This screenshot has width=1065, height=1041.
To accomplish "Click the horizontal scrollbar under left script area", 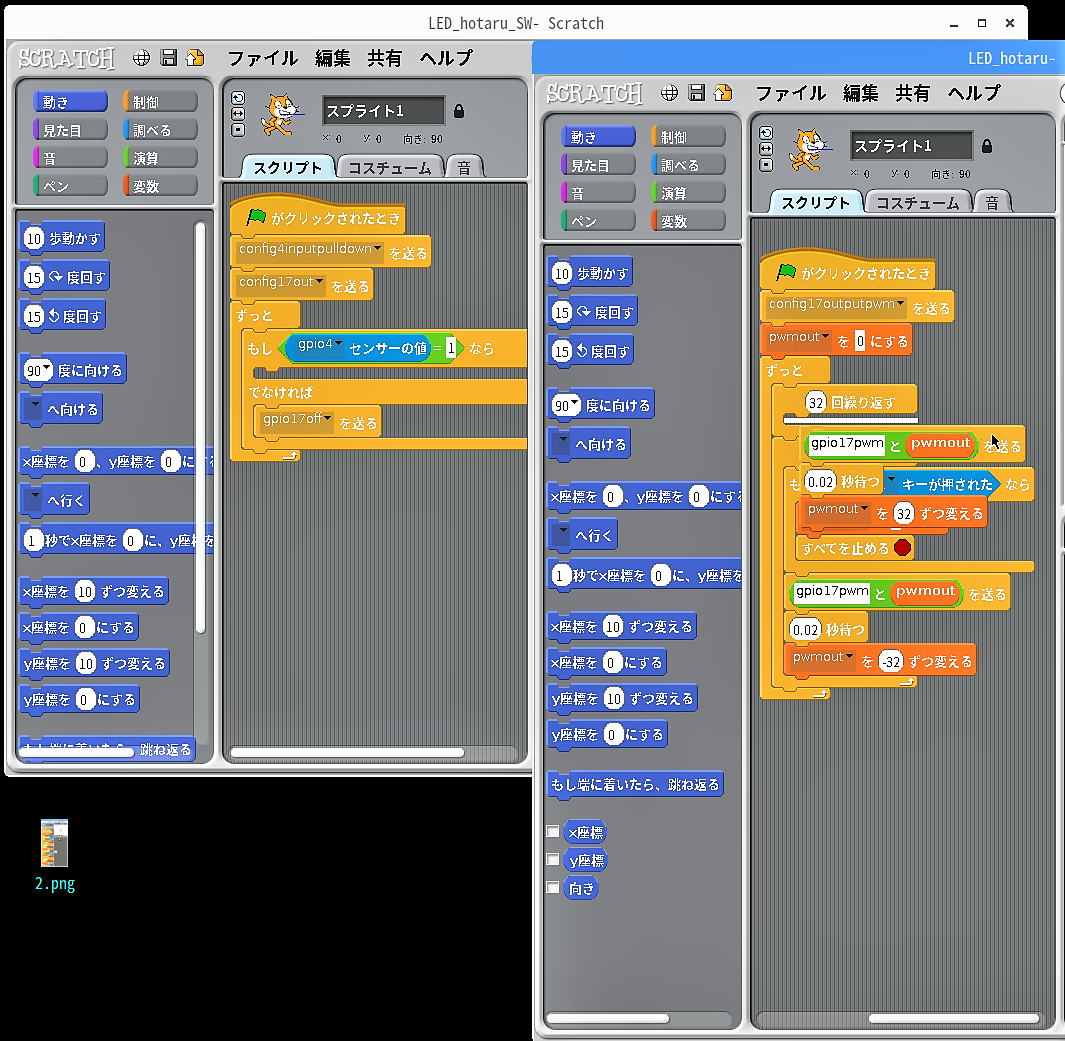I will tap(348, 752).
